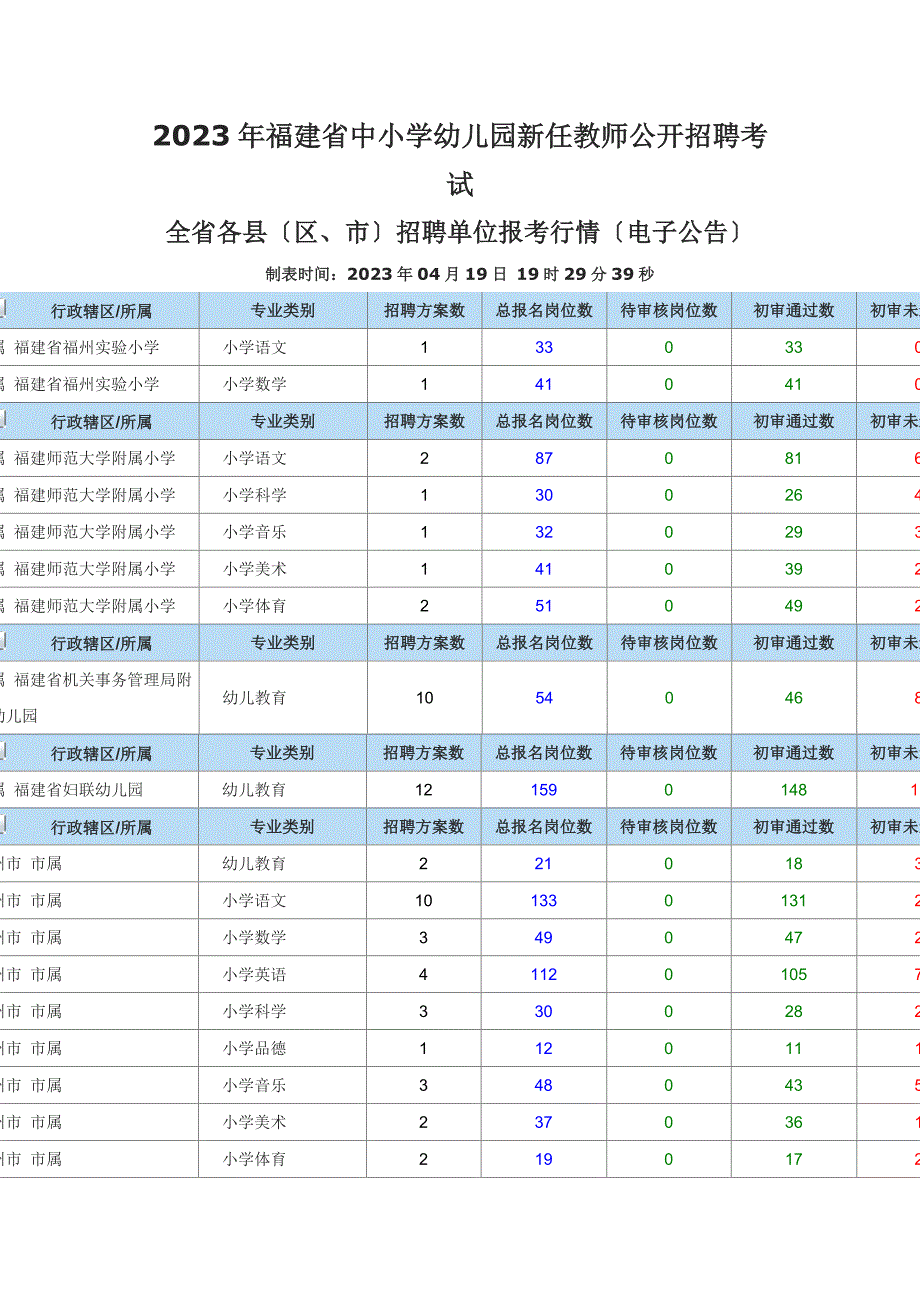The height and width of the screenshot is (1302, 920).
Task: Click the blue 21 registration count link
Action: [544, 864]
